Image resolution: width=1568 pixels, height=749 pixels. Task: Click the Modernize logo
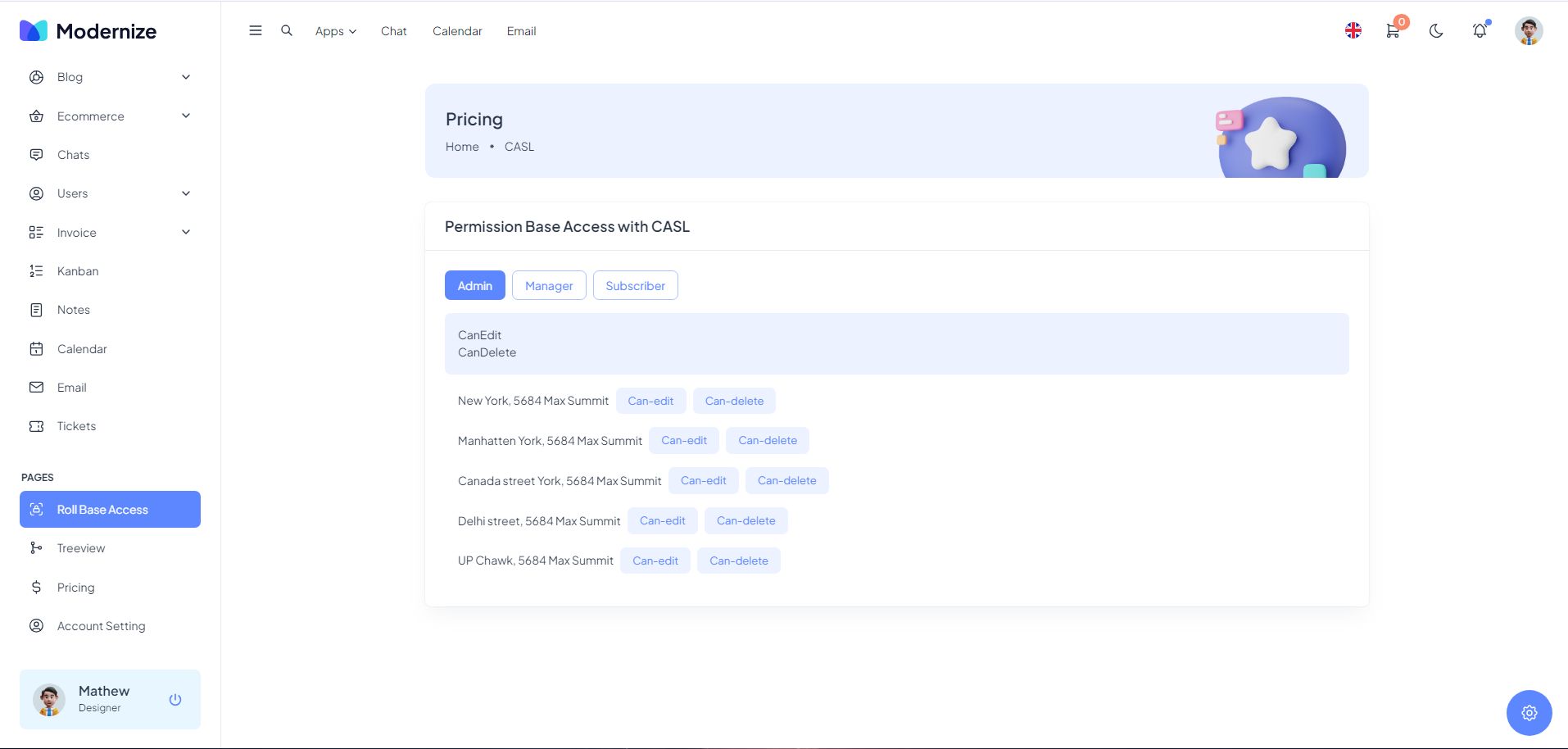88,31
